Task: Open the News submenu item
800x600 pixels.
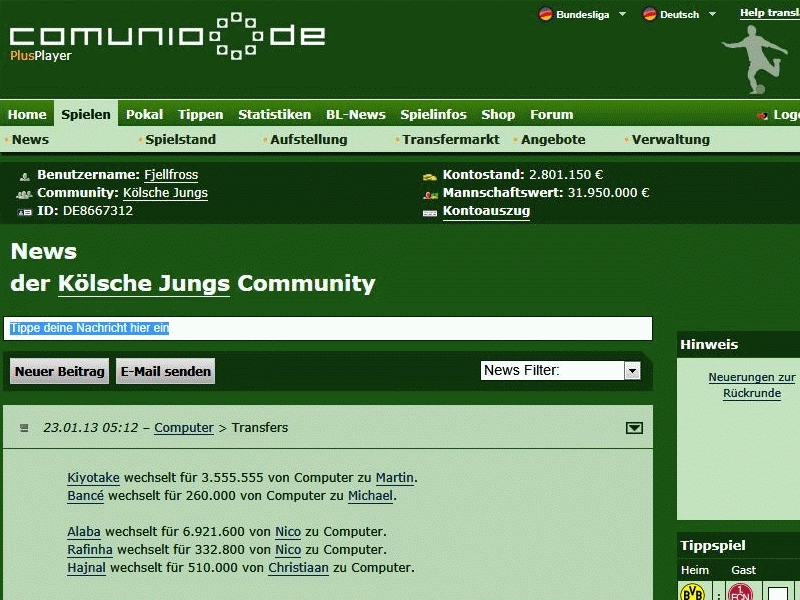Action: pyautogui.click(x=30, y=139)
